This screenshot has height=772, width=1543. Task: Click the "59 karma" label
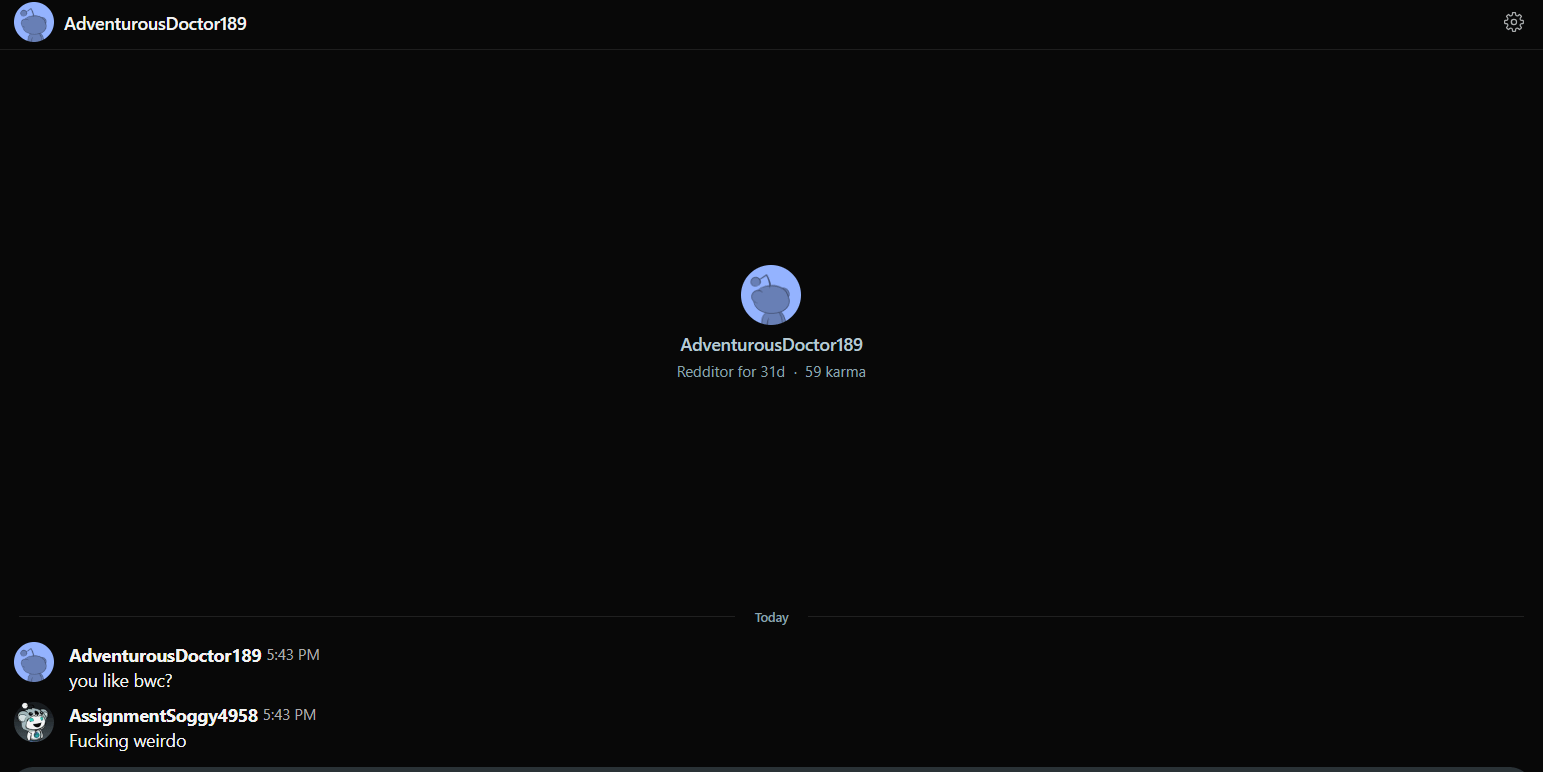(x=835, y=372)
